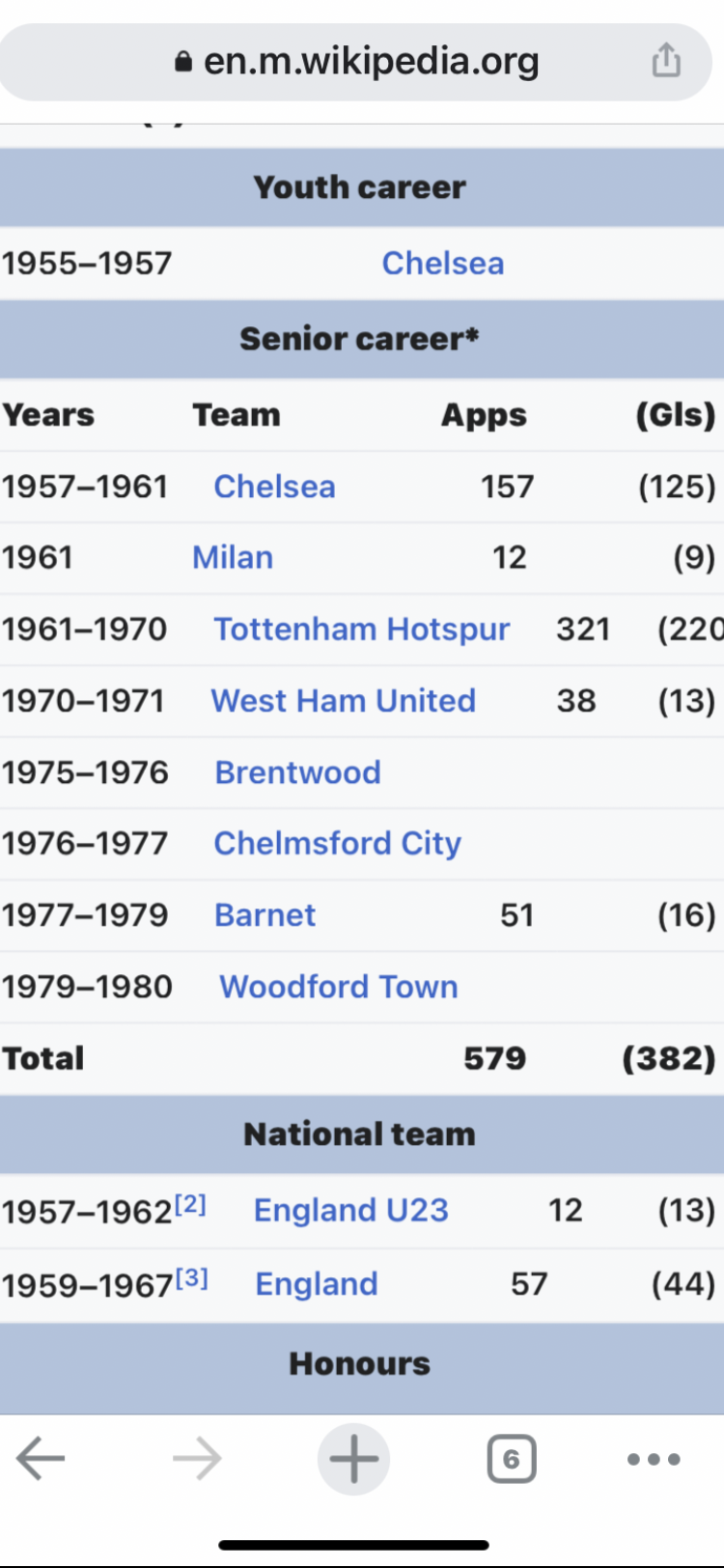Follow the Brentwood team link
724x1568 pixels.
pyautogui.click(x=297, y=771)
